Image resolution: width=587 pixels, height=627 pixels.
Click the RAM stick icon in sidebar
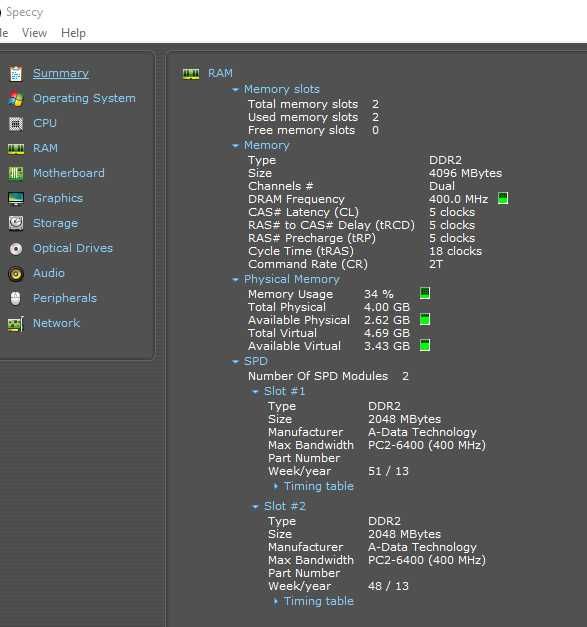click(x=16, y=149)
